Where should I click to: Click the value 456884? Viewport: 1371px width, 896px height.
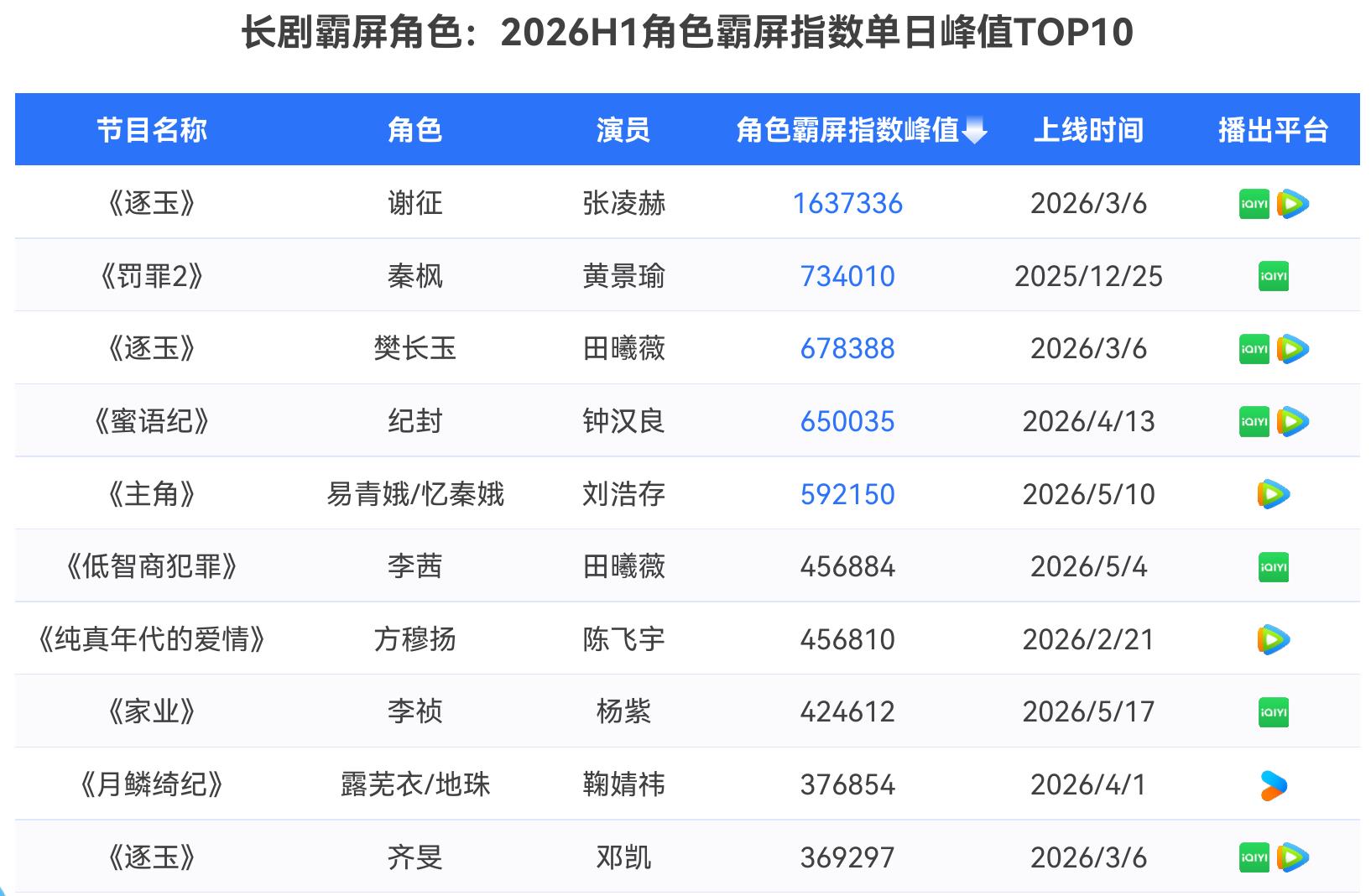[847, 567]
